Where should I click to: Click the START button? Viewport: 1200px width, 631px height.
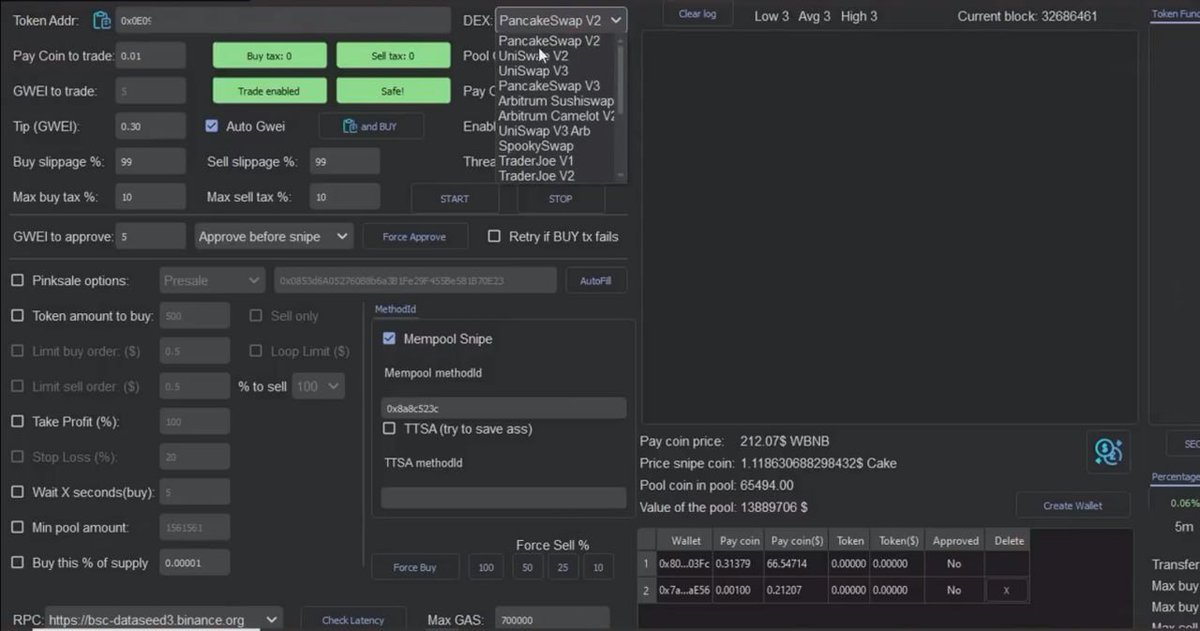coord(454,198)
